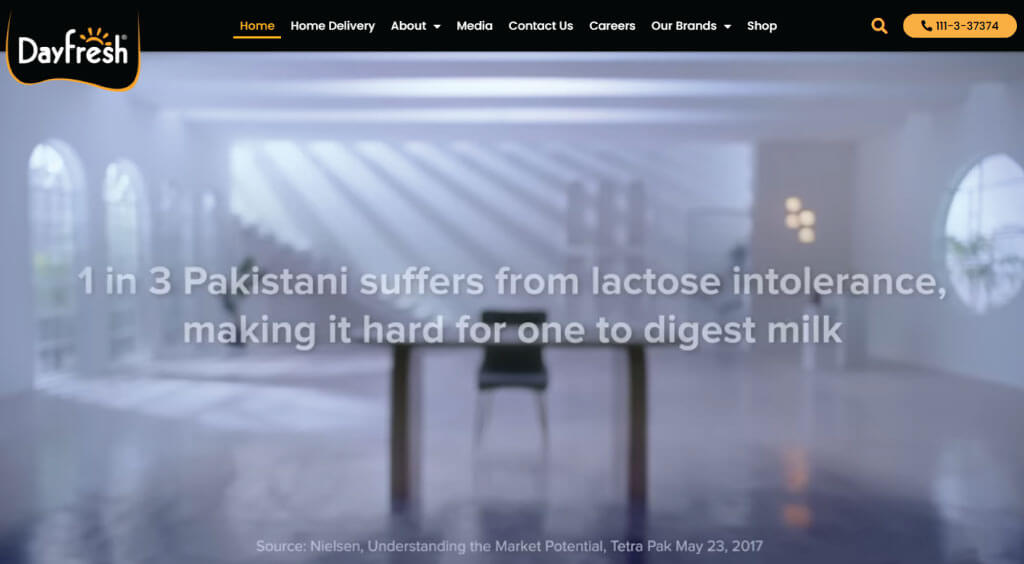The width and height of the screenshot is (1024, 564).
Task: Click the phone handset icon
Action: [925, 26]
